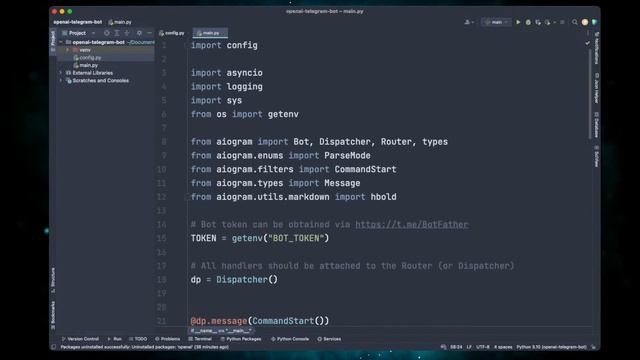Click the main.py breadcrumb in navigation bar
Image resolution: width=640 pixels, height=360 pixels.
pos(120,22)
